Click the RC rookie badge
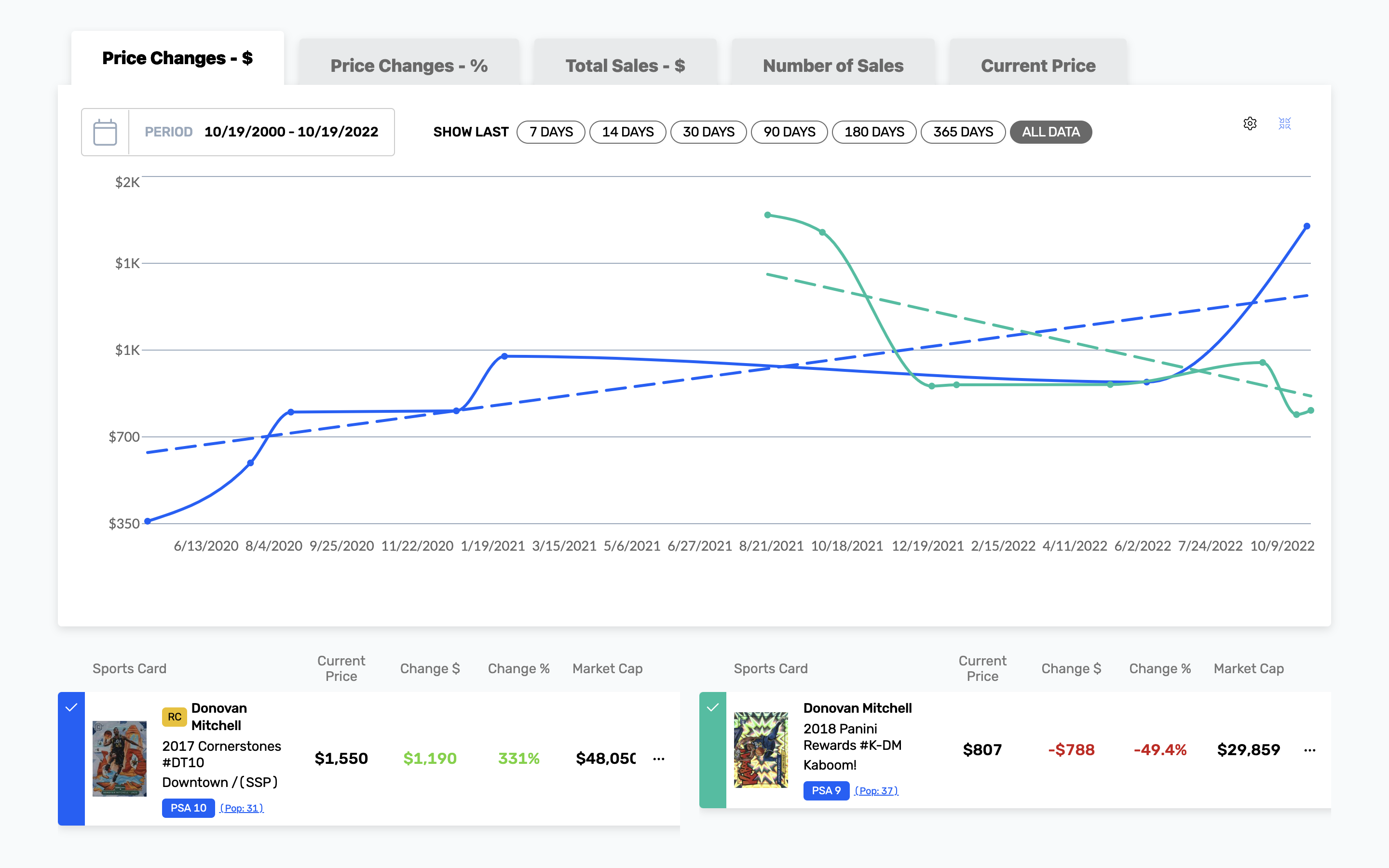Screen dimensions: 1389x868 175,717
